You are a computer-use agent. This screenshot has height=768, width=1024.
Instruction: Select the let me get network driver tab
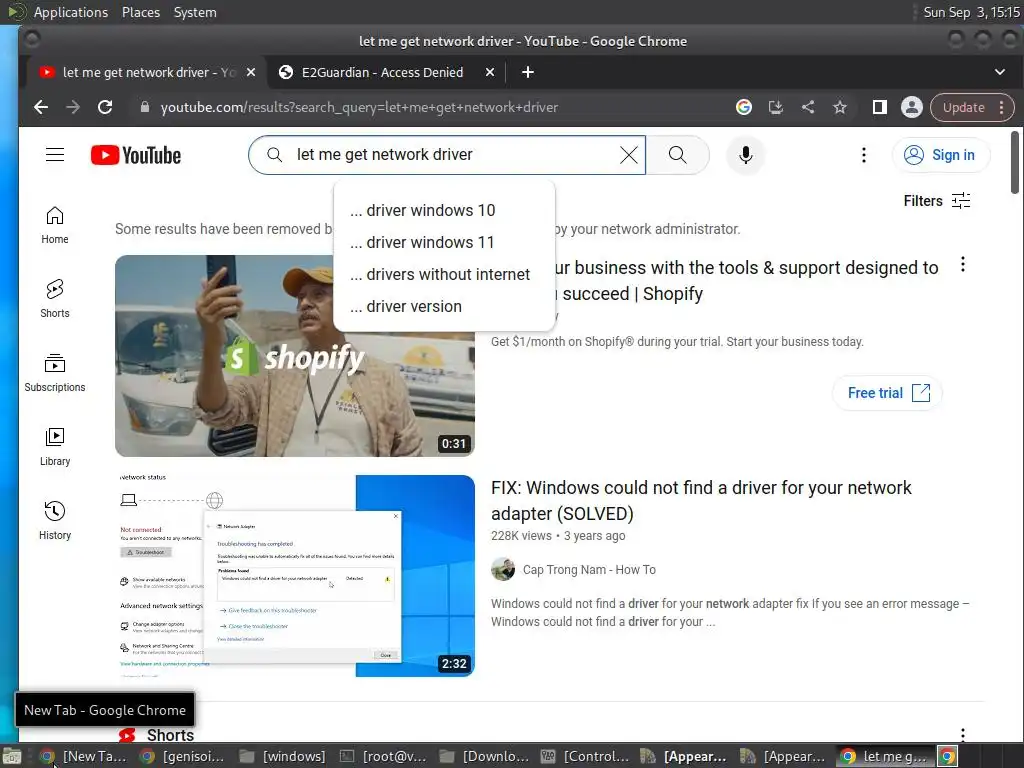(147, 72)
